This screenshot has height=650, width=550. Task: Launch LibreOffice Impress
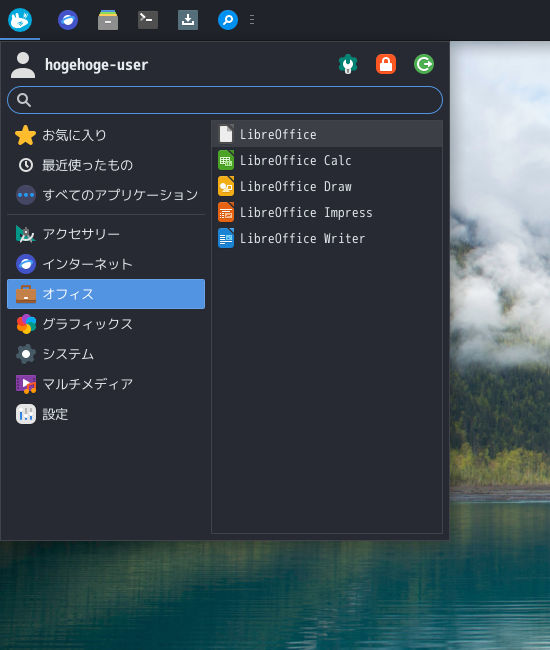click(x=327, y=212)
